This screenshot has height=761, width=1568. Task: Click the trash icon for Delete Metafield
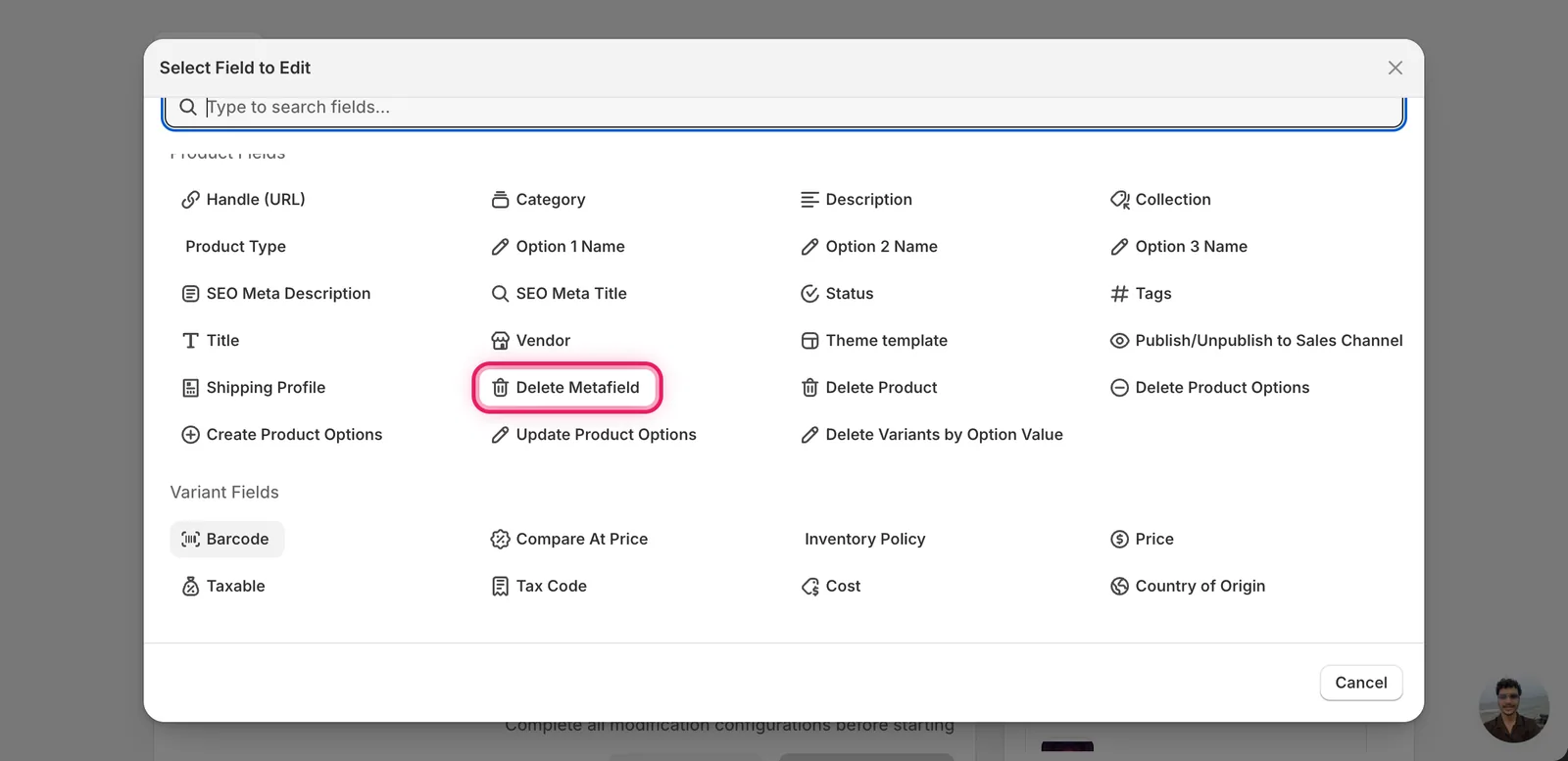pos(500,388)
